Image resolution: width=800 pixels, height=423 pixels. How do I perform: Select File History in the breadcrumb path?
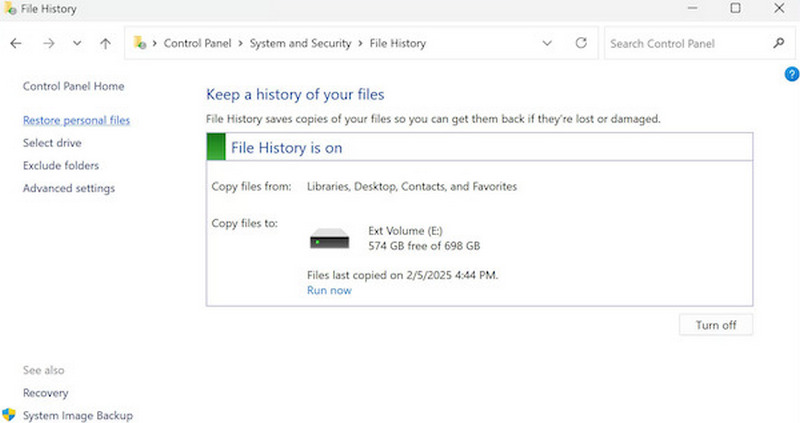tap(397, 43)
